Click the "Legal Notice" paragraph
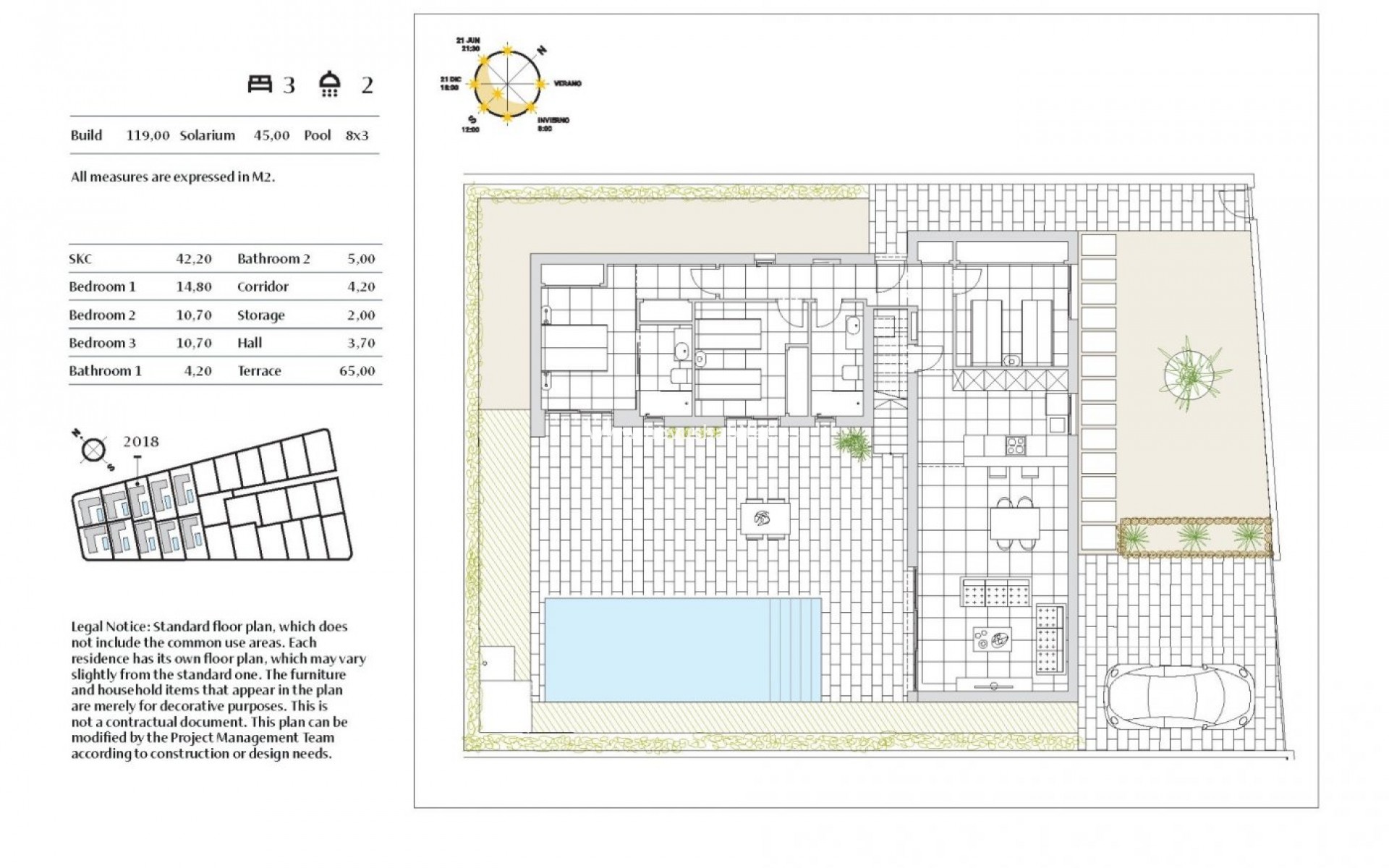The height and width of the screenshot is (868, 1389). coord(218,689)
